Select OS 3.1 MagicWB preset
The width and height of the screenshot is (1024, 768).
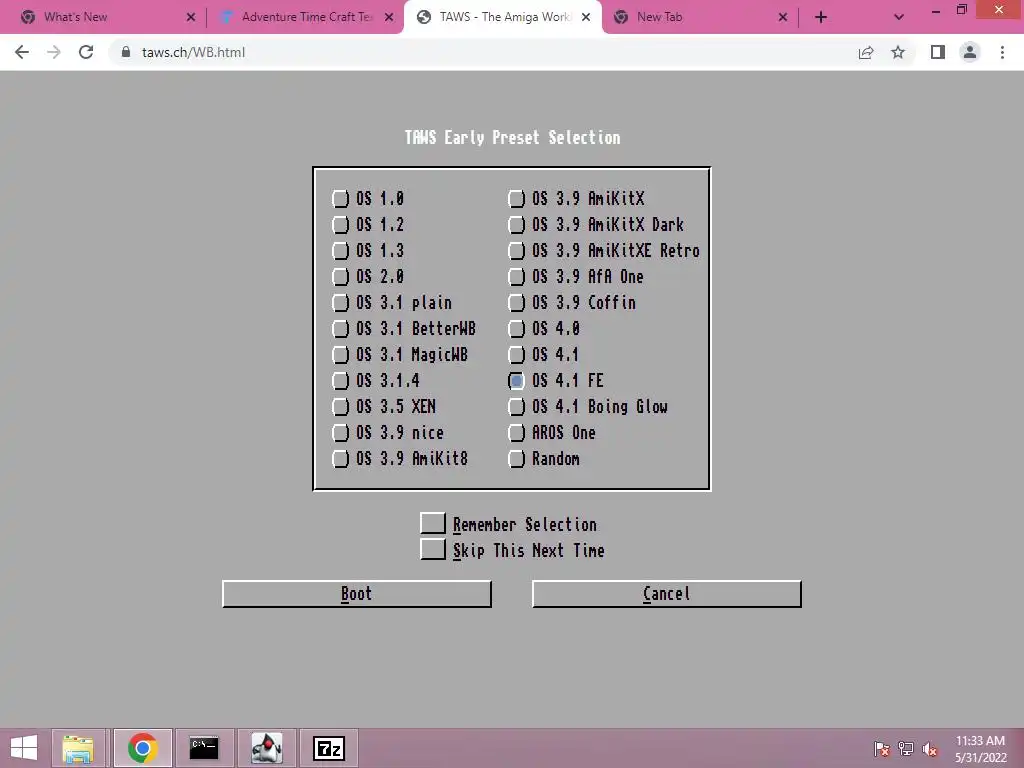[x=340, y=355]
